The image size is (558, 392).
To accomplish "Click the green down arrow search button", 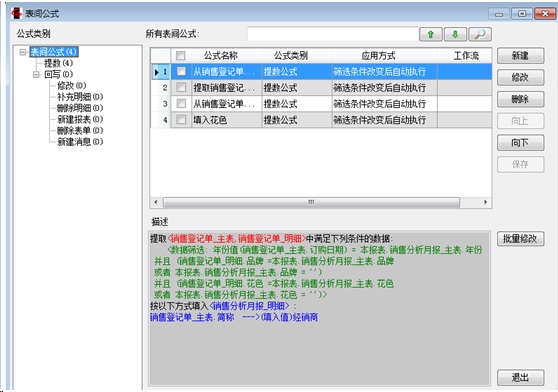I will [455, 35].
